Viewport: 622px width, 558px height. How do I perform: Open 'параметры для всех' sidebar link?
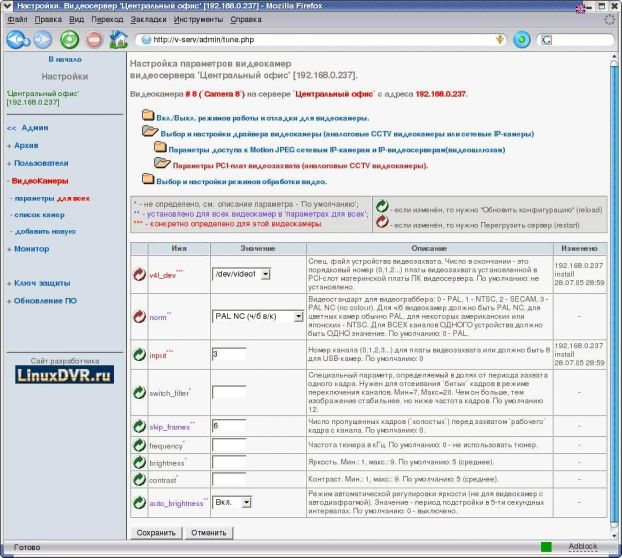point(50,198)
